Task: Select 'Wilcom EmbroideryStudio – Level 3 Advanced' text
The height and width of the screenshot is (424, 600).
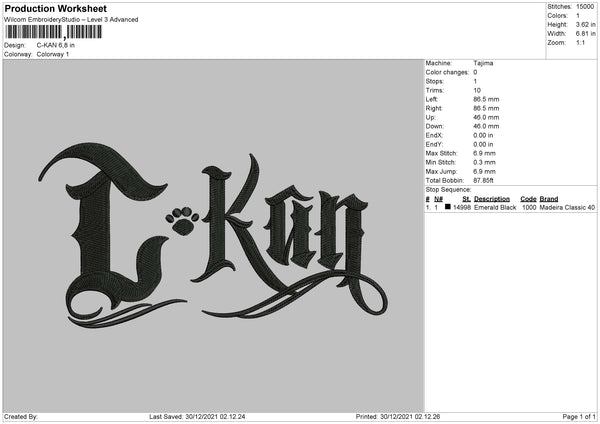Action: (71, 20)
